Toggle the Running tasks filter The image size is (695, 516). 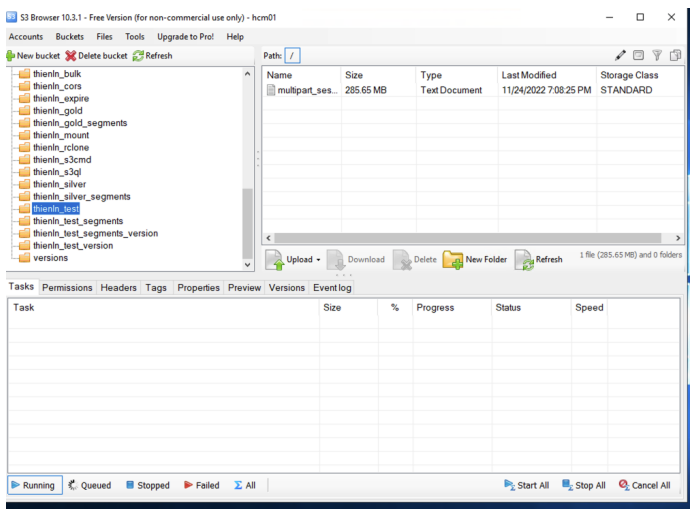[x=32, y=486]
